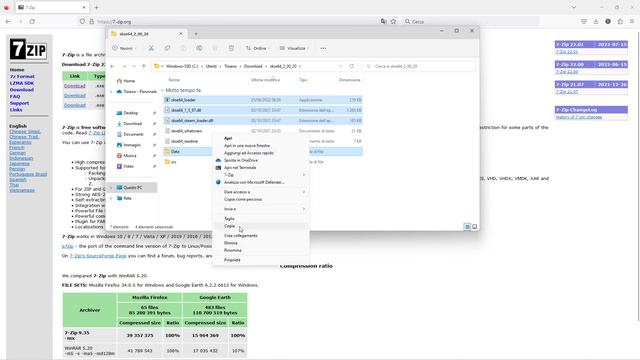Open Immagini in Explorer sidebar
This screenshot has width=640, height=360.
[132, 145]
